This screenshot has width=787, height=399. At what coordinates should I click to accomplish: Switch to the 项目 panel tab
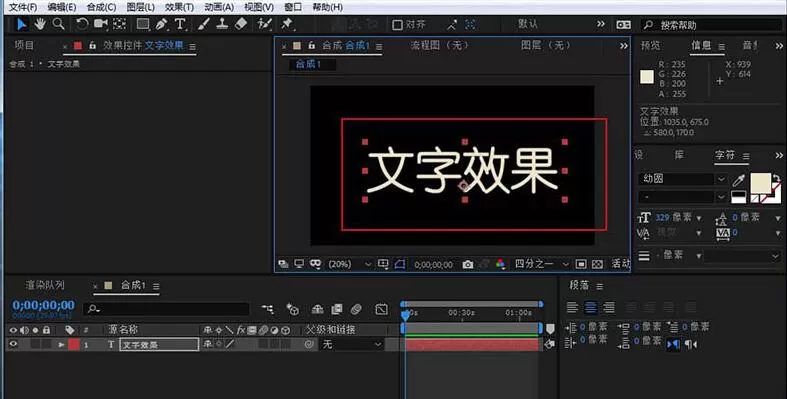[24, 46]
